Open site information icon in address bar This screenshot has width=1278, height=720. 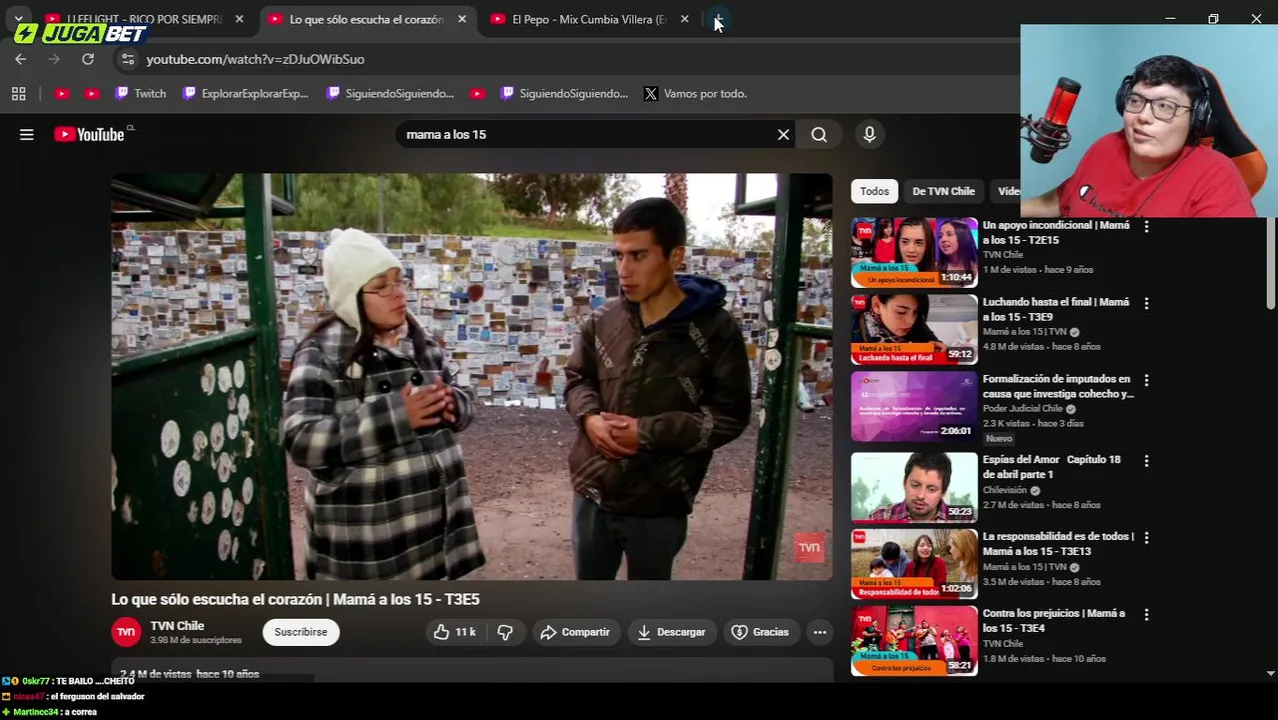(127, 59)
